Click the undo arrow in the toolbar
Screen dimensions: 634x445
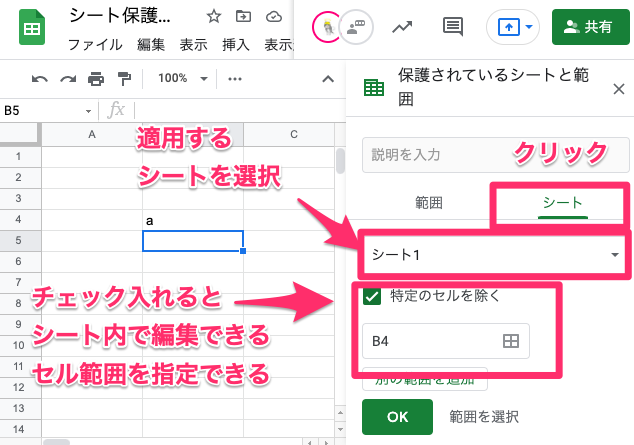point(40,79)
